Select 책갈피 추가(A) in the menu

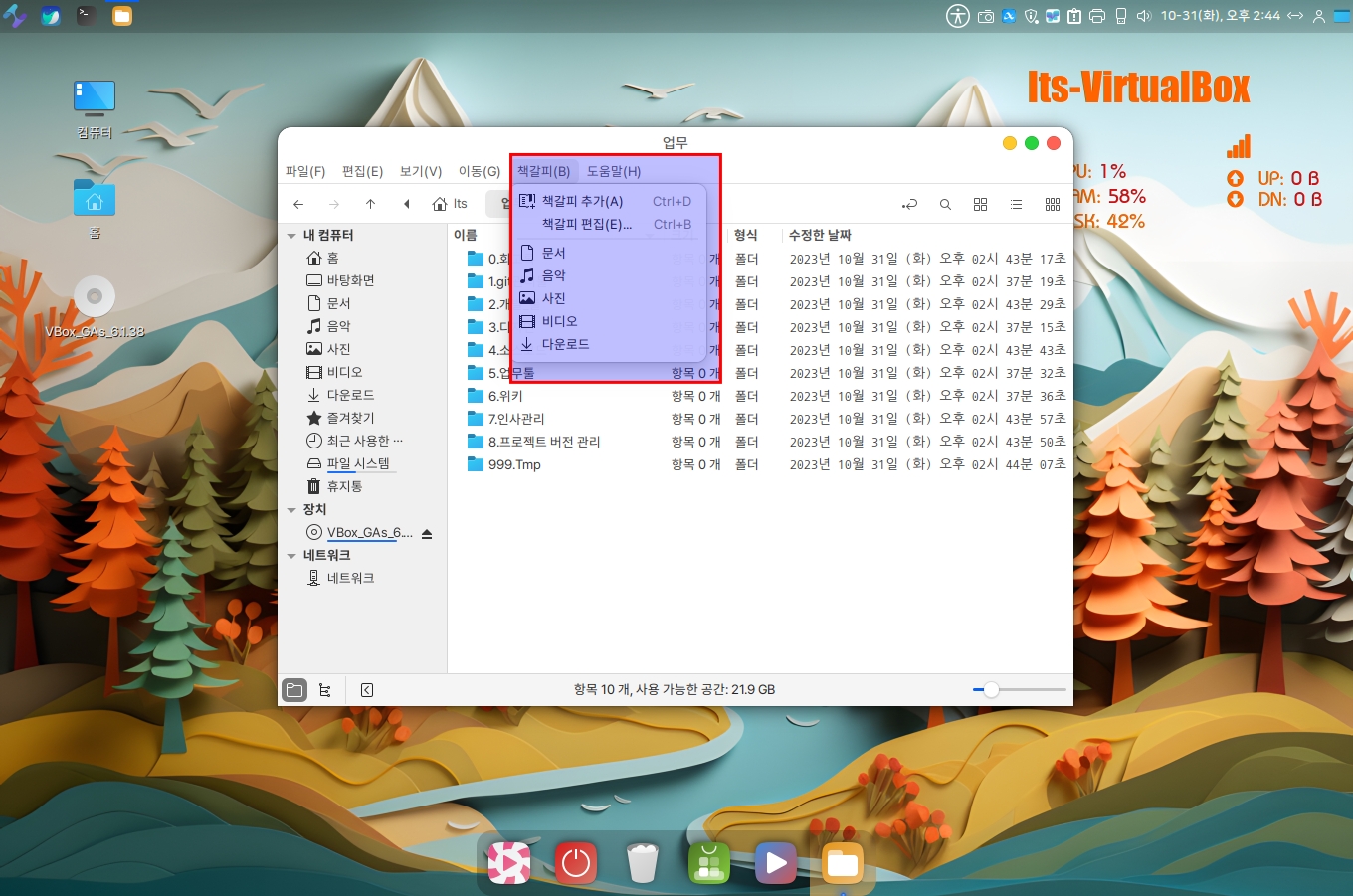click(x=582, y=201)
